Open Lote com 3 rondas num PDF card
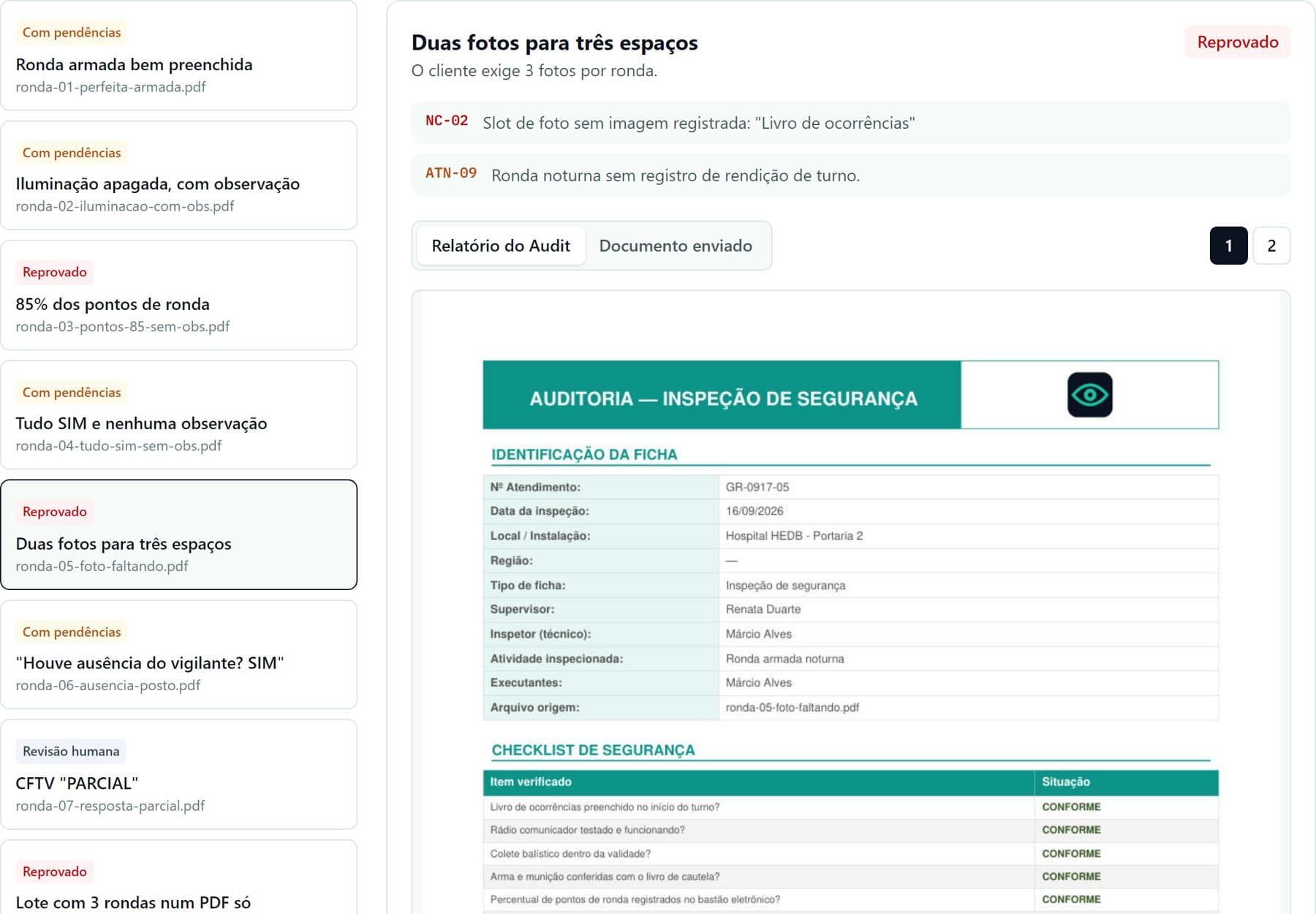The height and width of the screenshot is (914, 1316). click(x=178, y=877)
